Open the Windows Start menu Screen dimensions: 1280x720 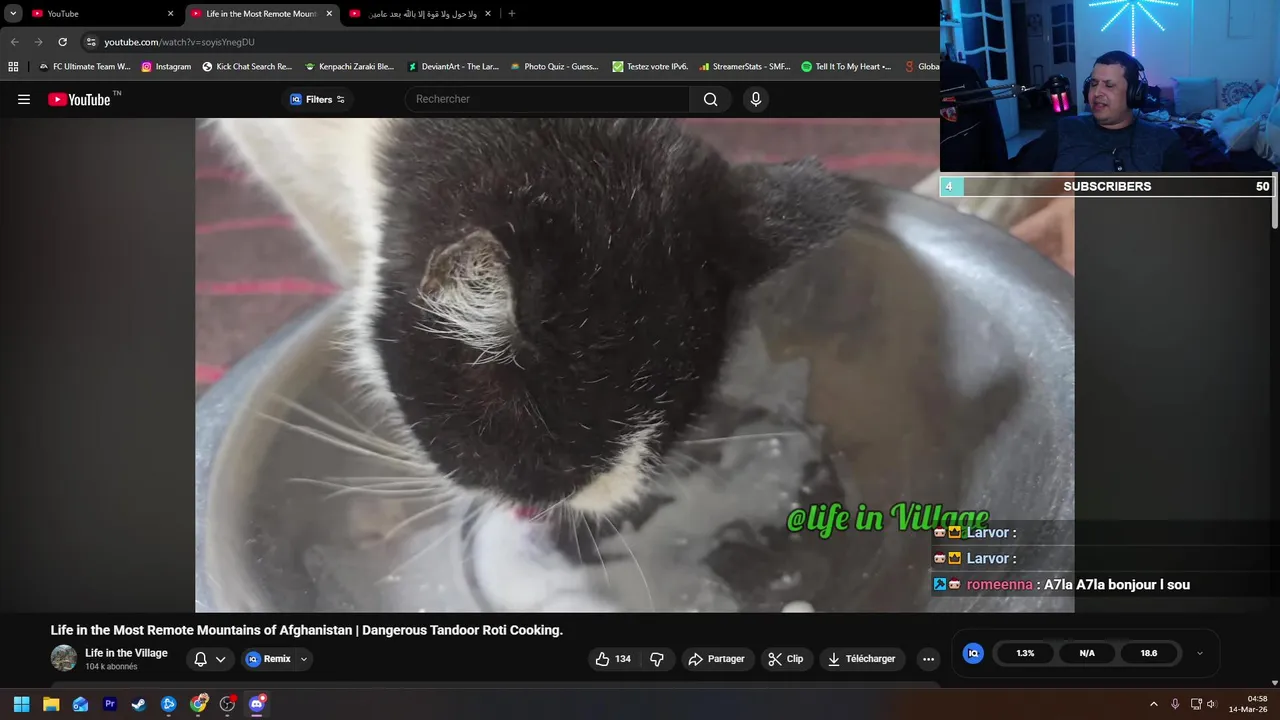[21, 704]
